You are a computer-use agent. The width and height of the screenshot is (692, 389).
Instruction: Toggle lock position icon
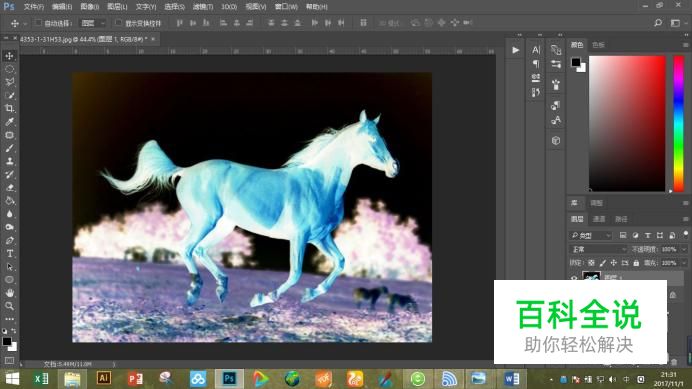click(x=613, y=263)
